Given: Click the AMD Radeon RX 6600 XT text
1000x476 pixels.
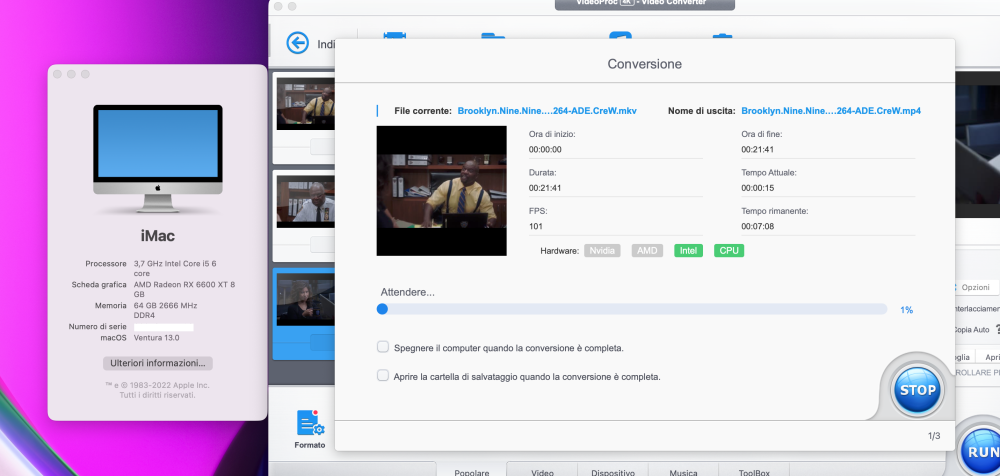Looking at the screenshot, I should (184, 290).
